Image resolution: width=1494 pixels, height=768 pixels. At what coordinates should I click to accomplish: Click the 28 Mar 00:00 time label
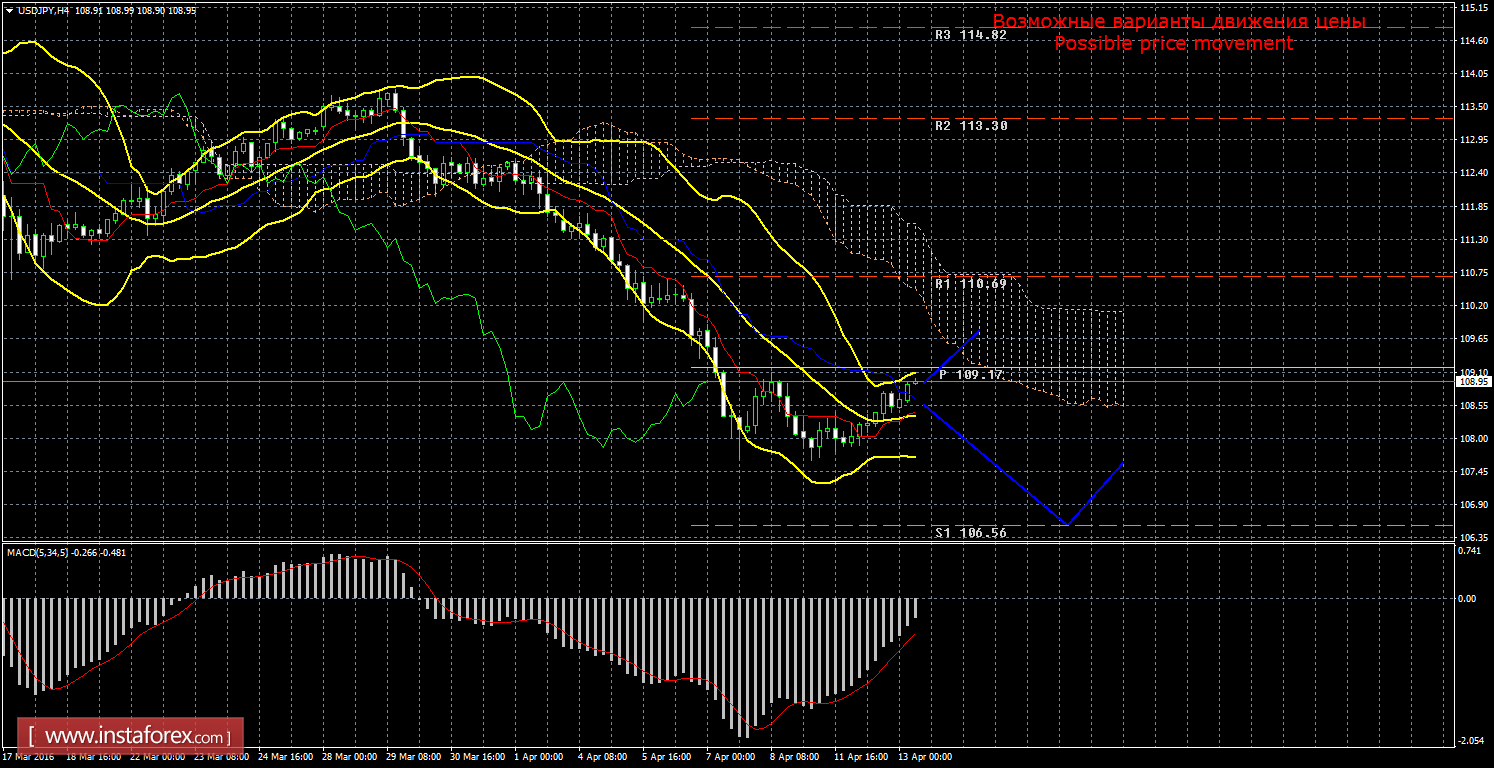click(350, 757)
